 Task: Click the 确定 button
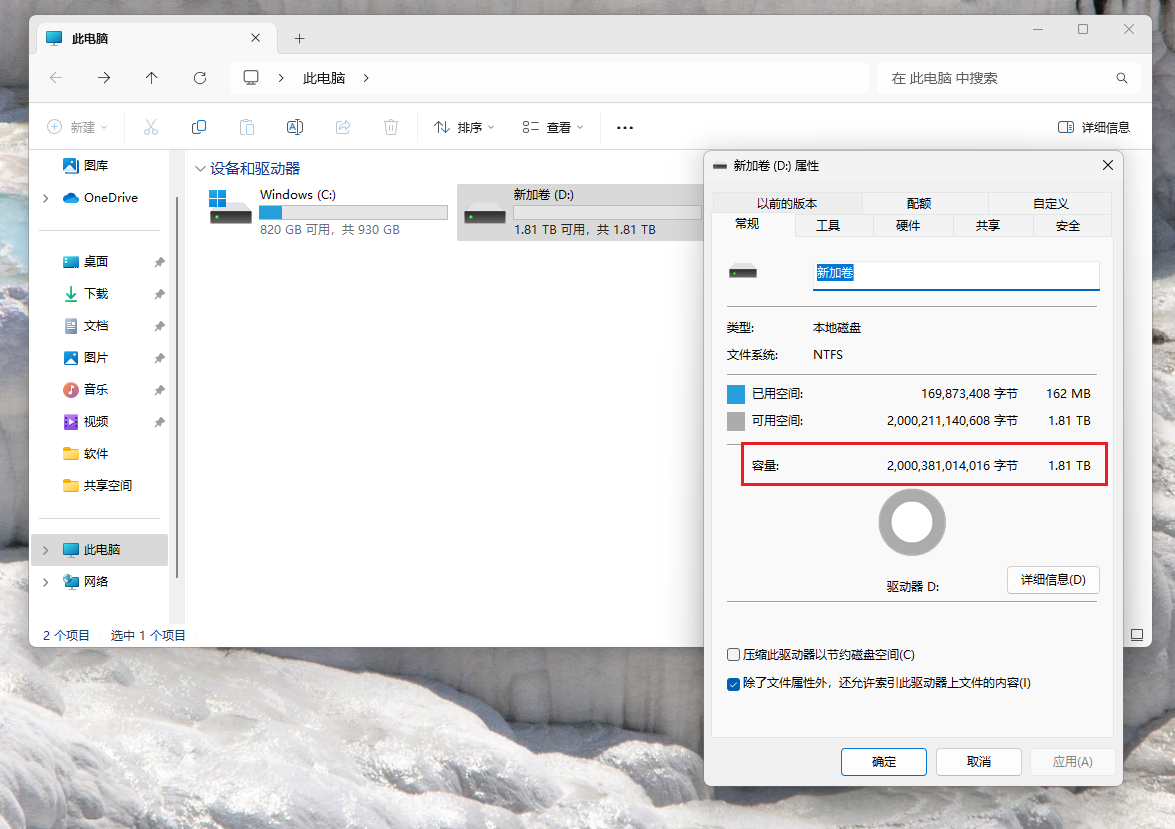884,762
